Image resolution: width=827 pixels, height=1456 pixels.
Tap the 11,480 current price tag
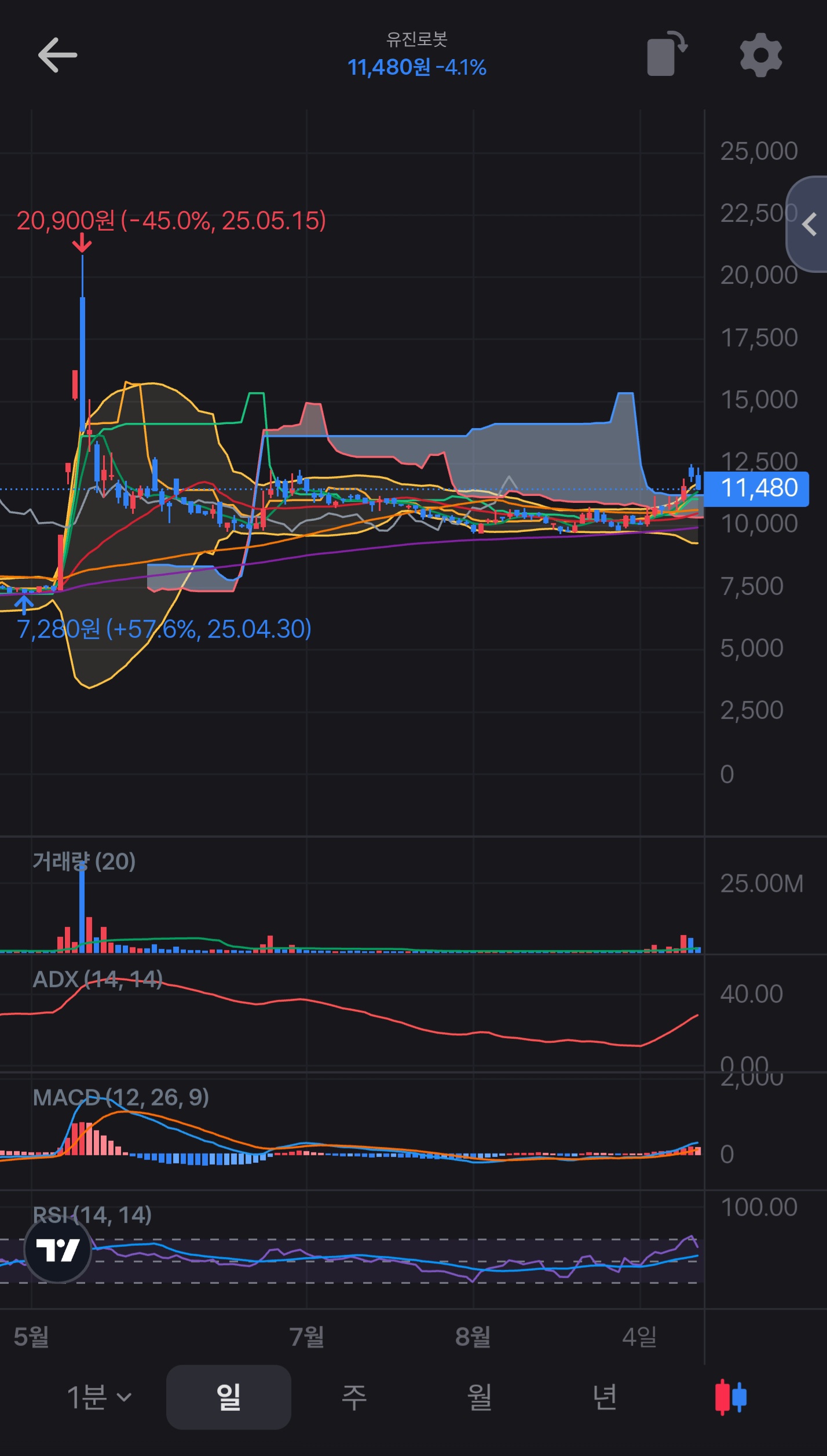pyautogui.click(x=756, y=488)
